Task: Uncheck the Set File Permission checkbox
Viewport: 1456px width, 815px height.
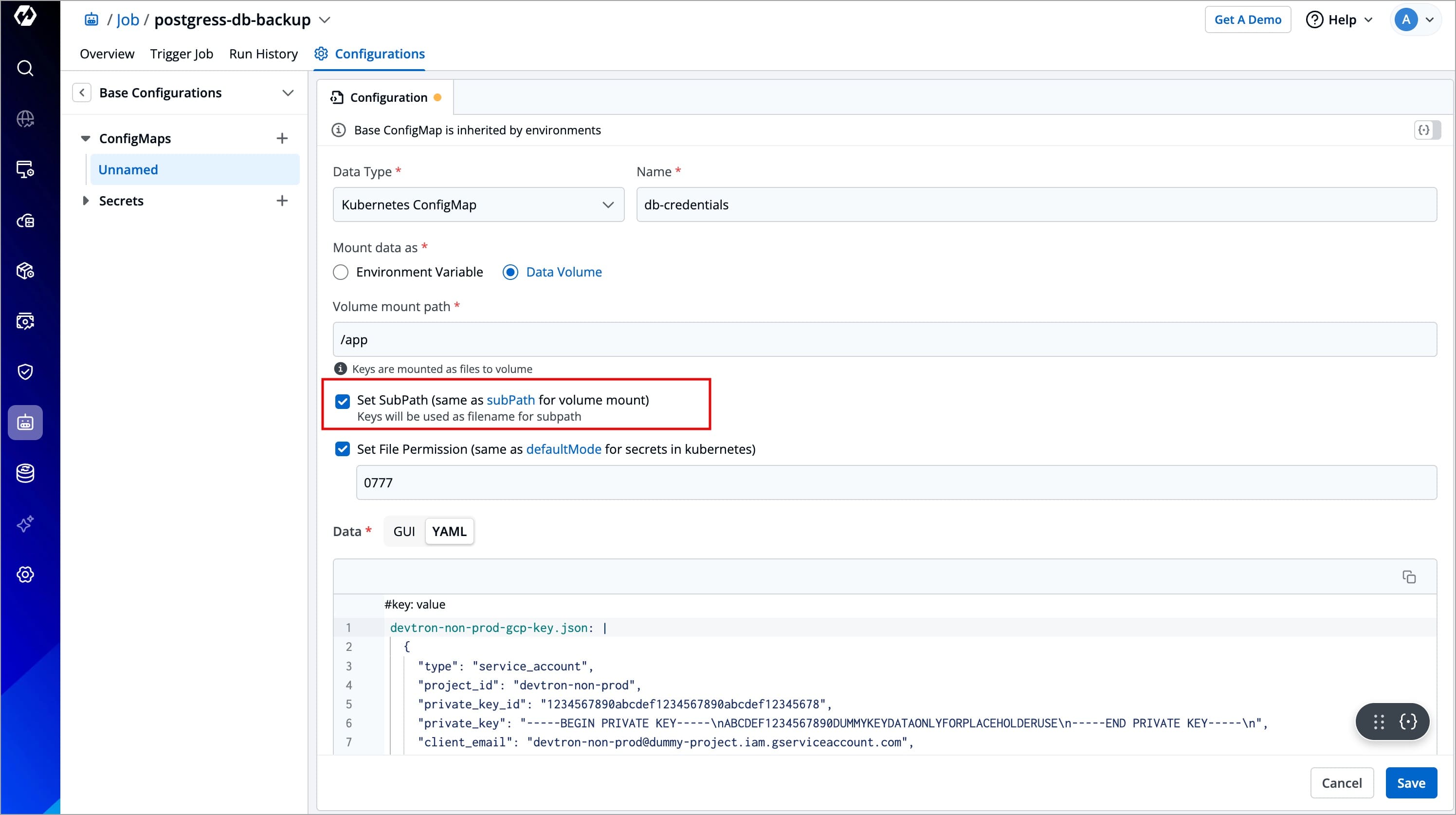Action: (343, 449)
